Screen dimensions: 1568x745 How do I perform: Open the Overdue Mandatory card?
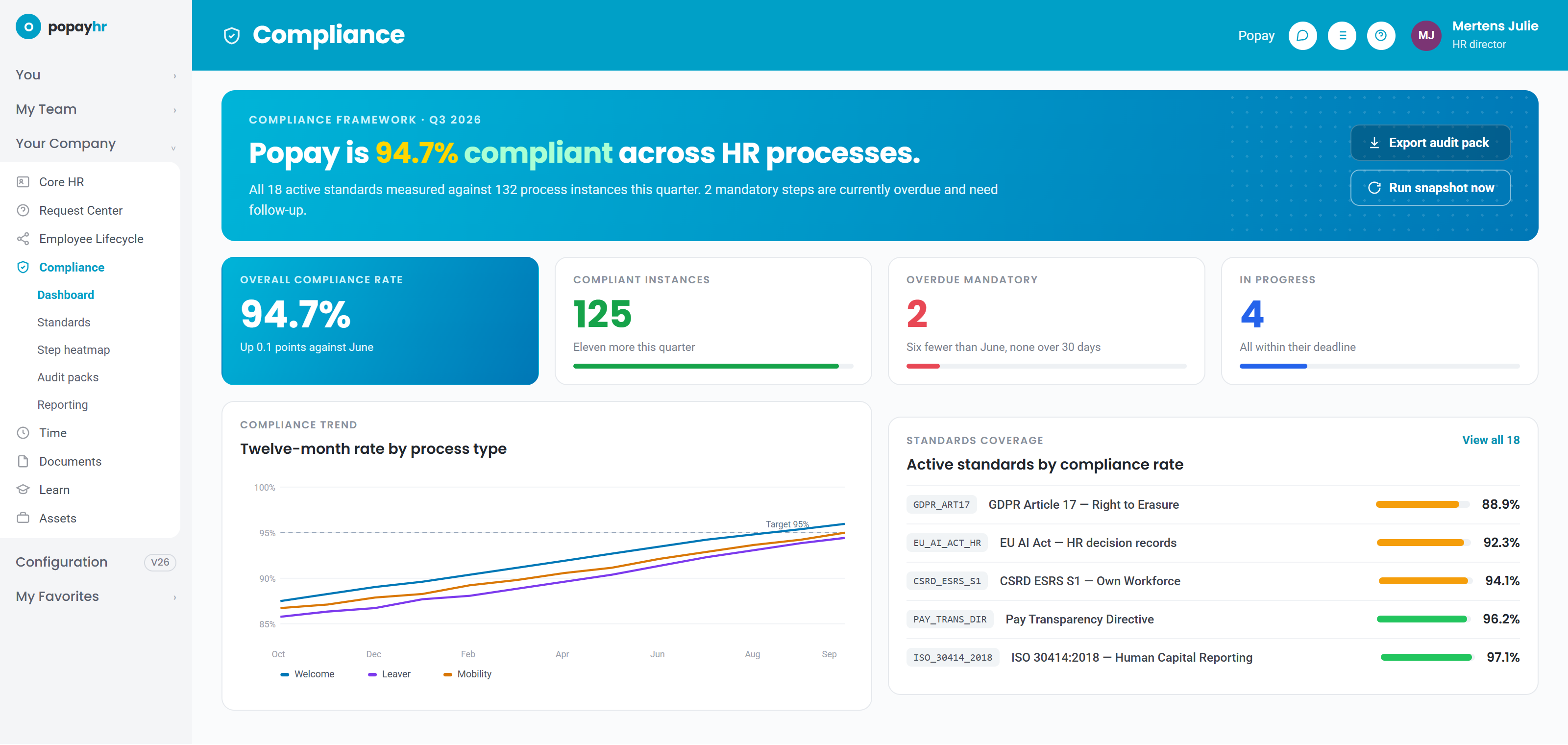pyautogui.click(x=1046, y=321)
